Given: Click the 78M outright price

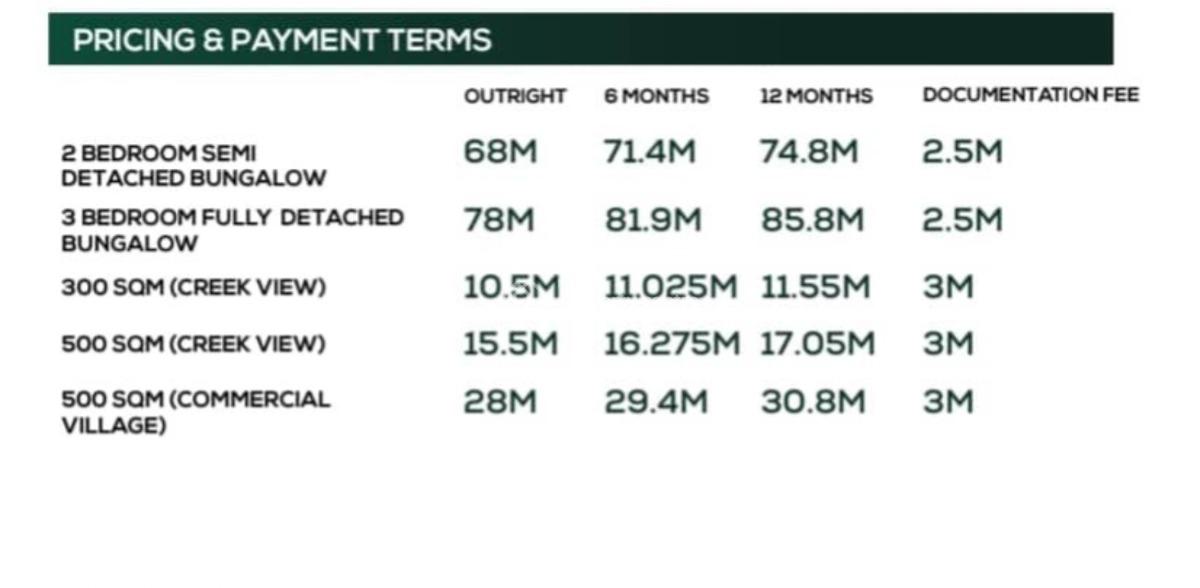Looking at the screenshot, I should (x=499, y=220).
